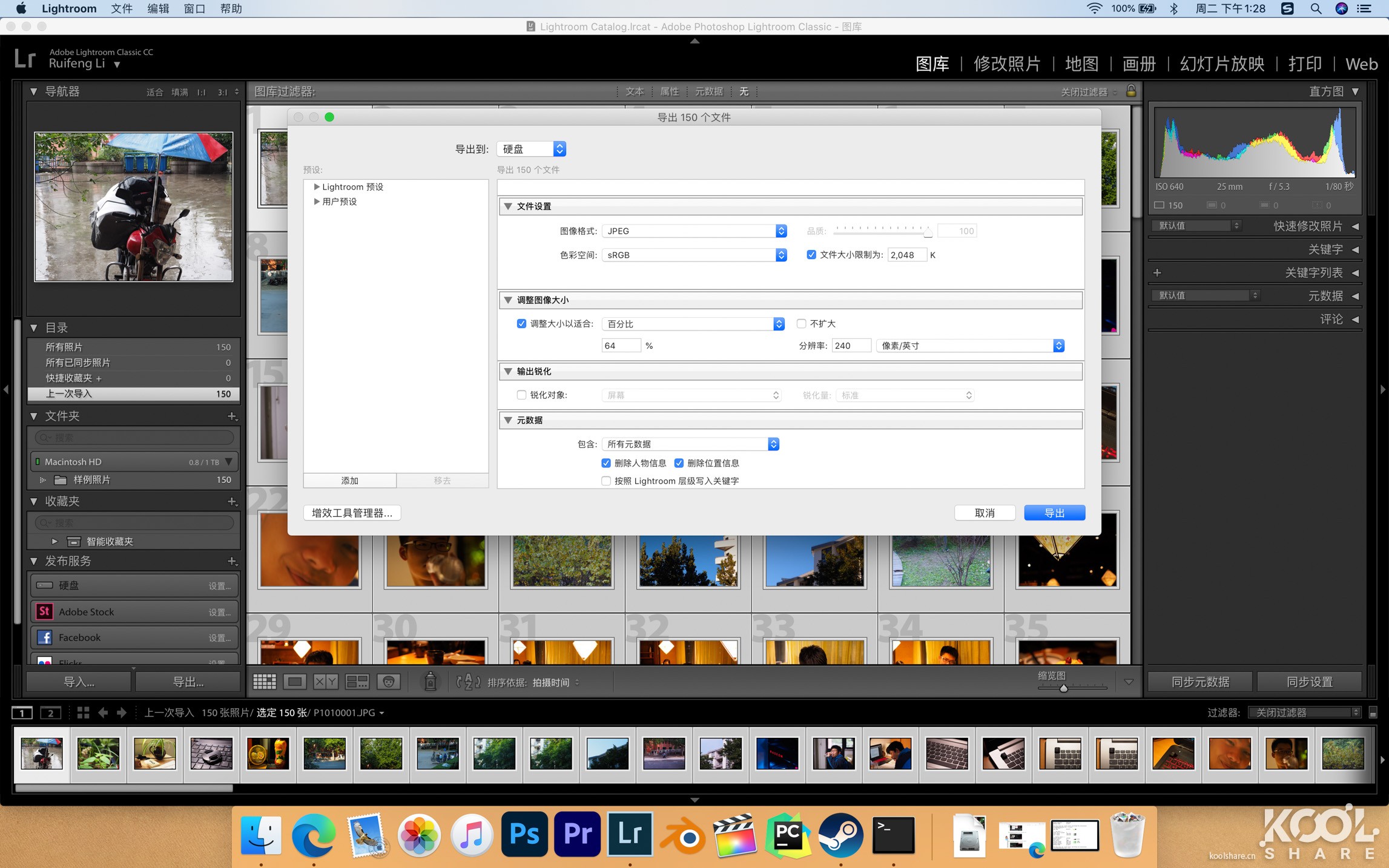The height and width of the screenshot is (868, 1389).
Task: Select the first filmstrip thumbnail
Action: click(41, 754)
